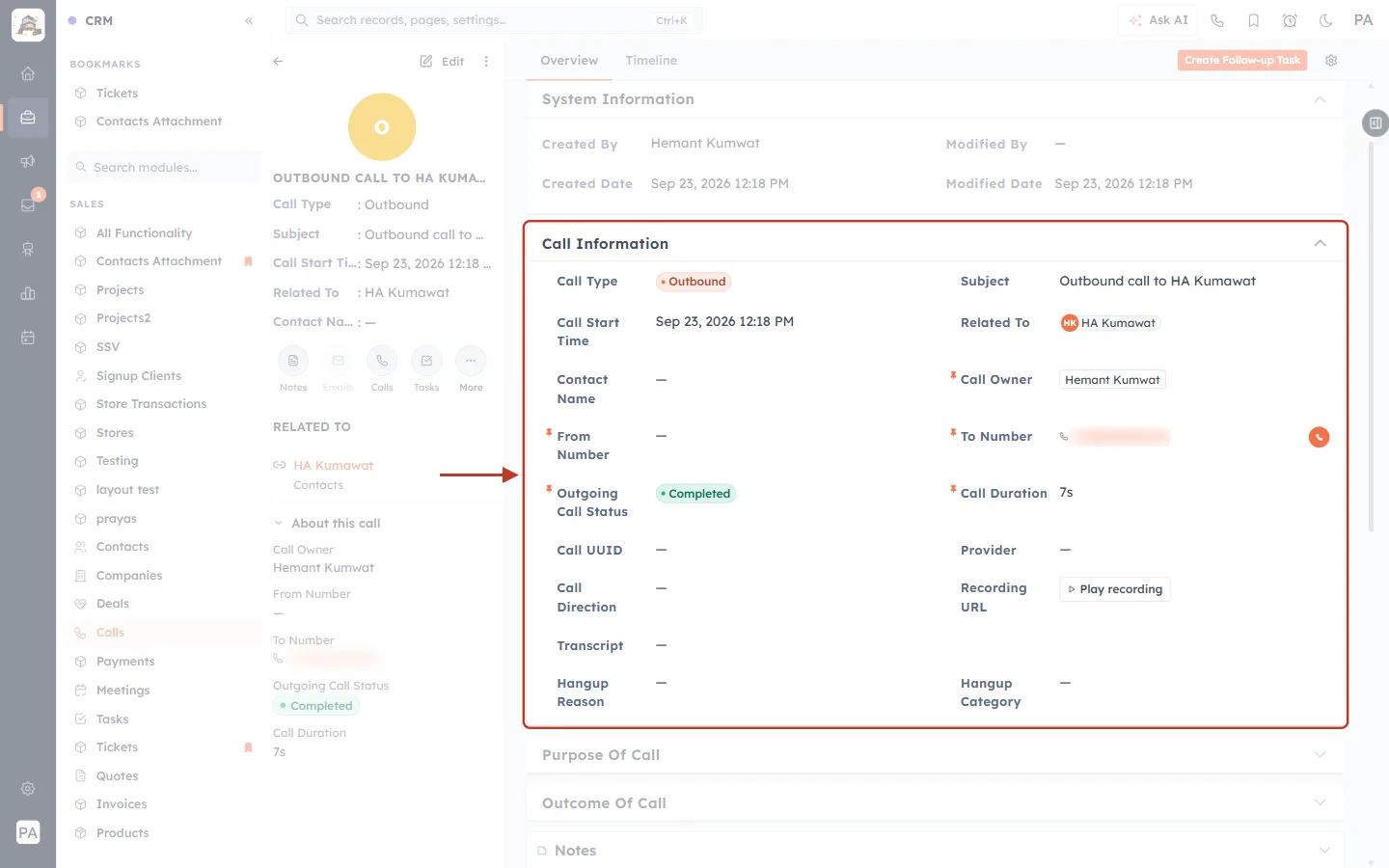This screenshot has width=1389, height=868.
Task: Collapse the Call Information section
Action: click(1320, 243)
